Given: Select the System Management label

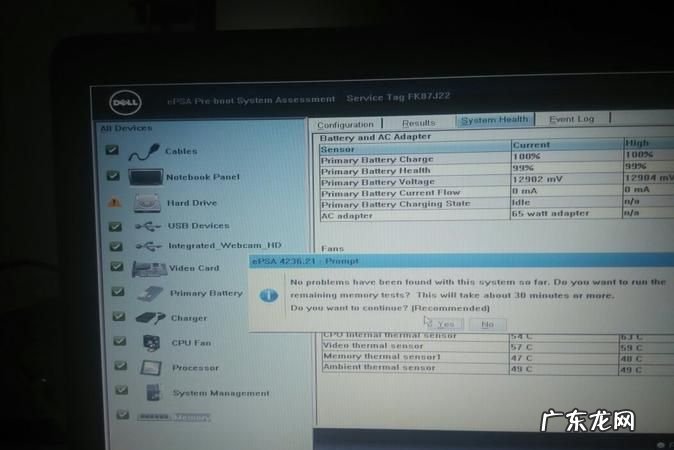Looking at the screenshot, I should (221, 393).
